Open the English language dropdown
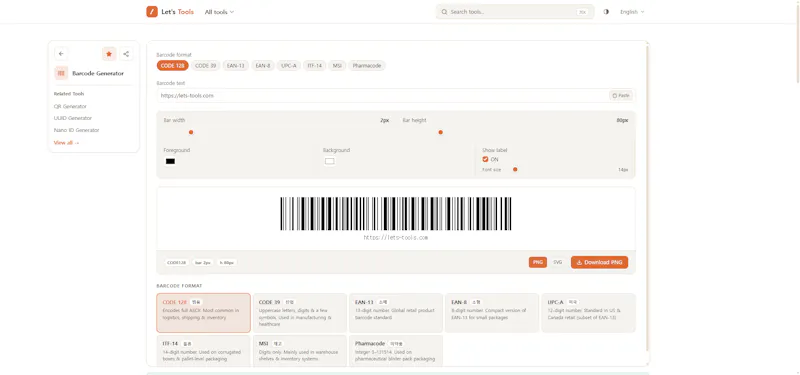 [632, 12]
